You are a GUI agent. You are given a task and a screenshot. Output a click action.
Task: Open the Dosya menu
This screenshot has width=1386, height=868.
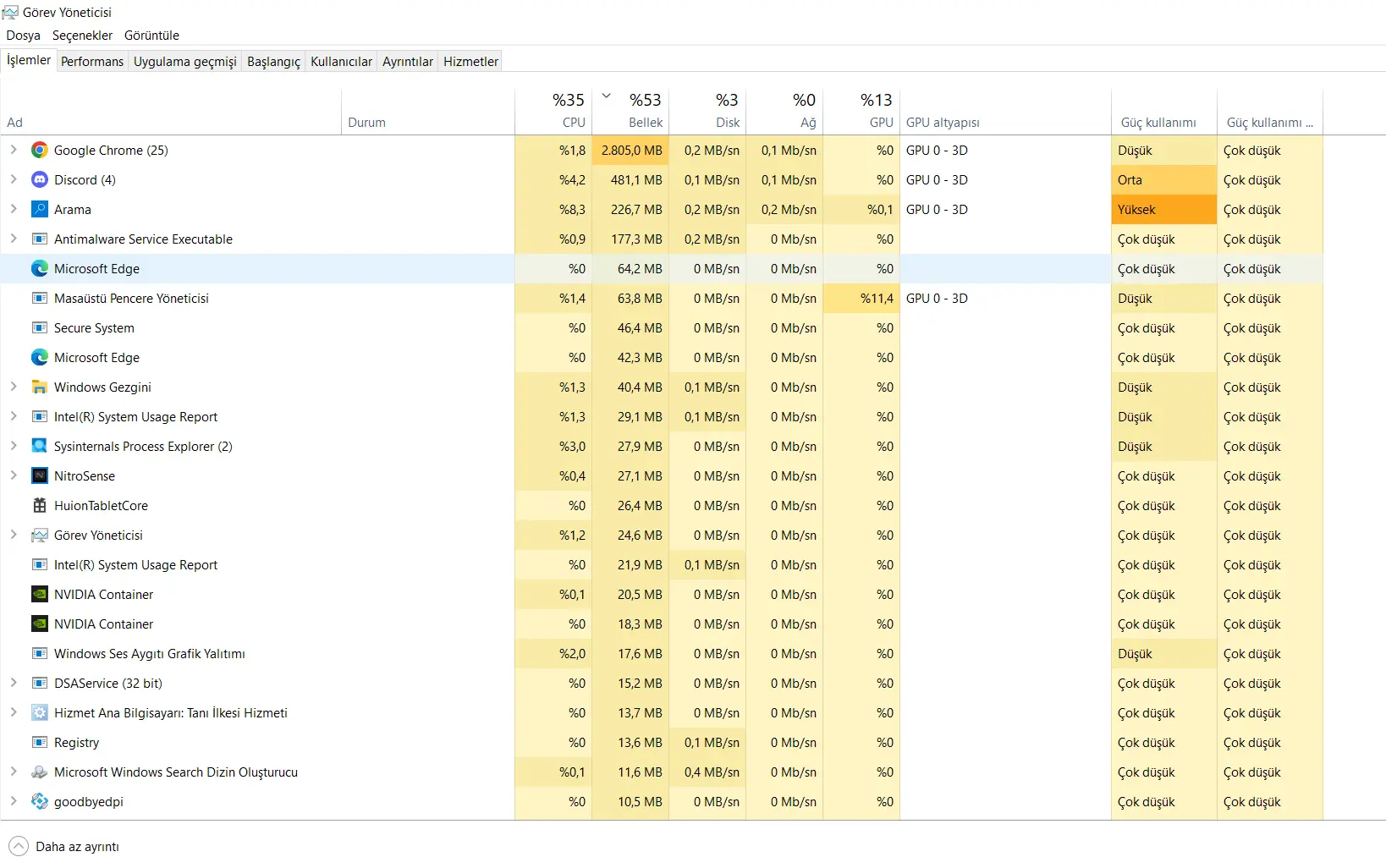pyautogui.click(x=24, y=36)
